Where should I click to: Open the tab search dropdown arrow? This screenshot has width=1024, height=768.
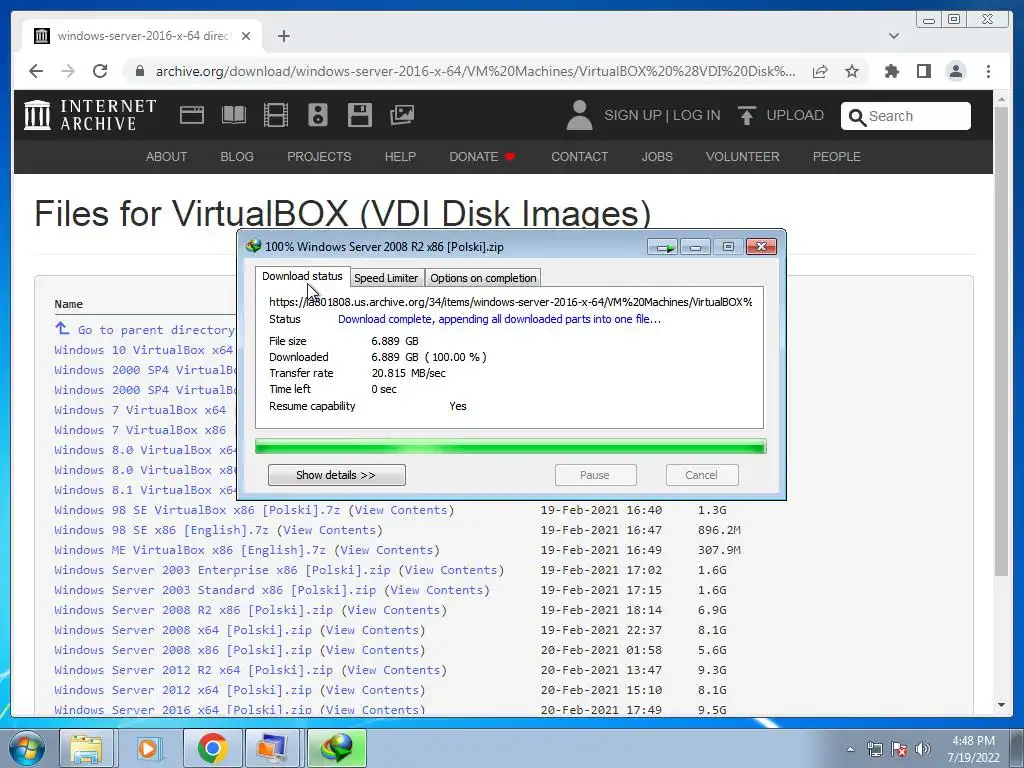point(894,36)
